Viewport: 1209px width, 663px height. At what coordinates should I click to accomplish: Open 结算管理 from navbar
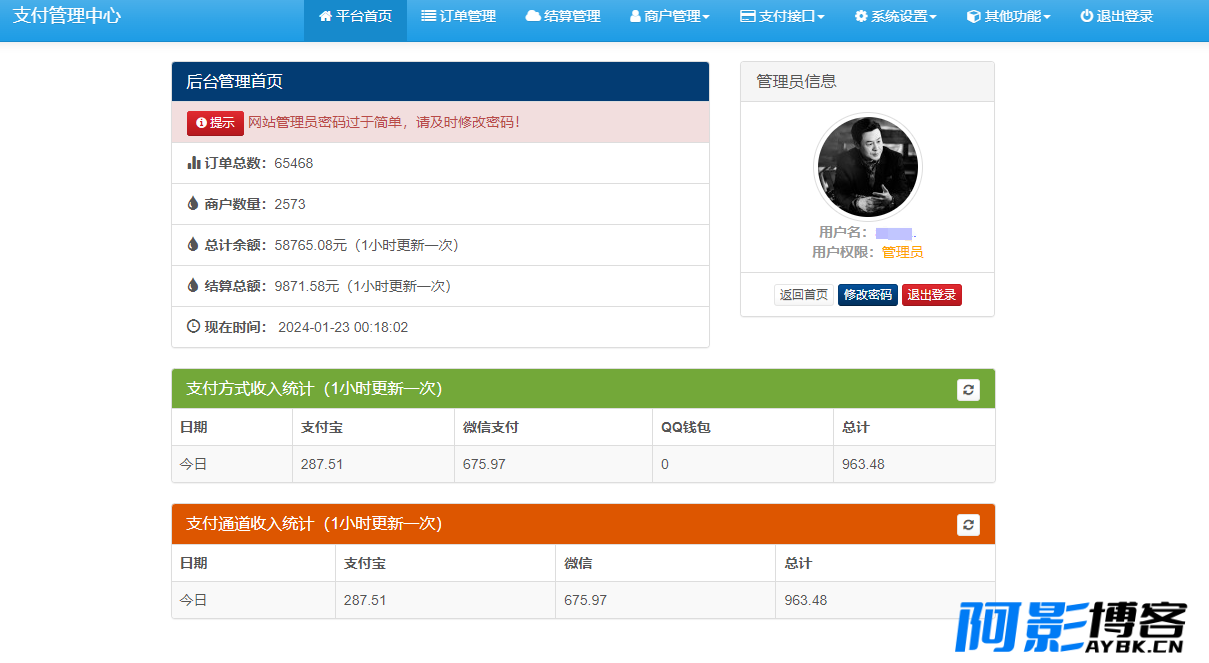tap(563, 16)
